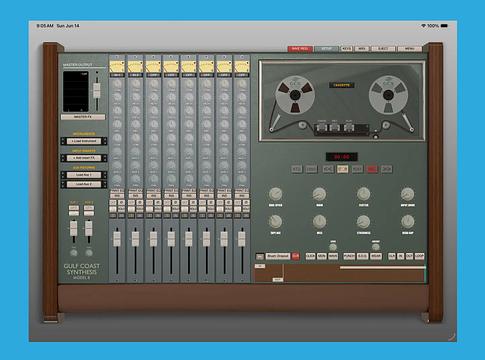This screenshot has height=360, width=485.
Task: Click the resize grip in bottom-right window corner
Action: pos(452,337)
